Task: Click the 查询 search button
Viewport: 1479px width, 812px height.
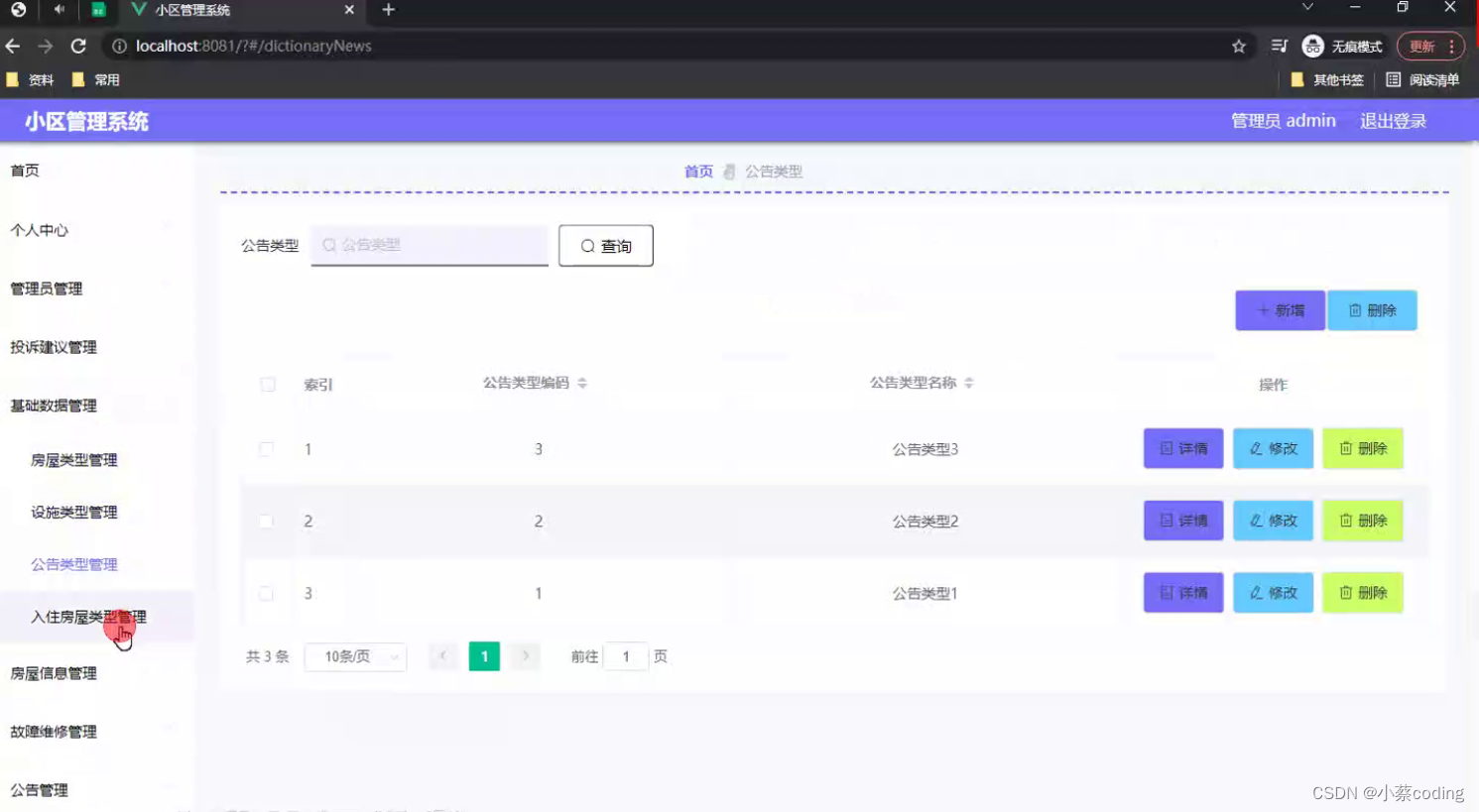Action: tap(605, 245)
